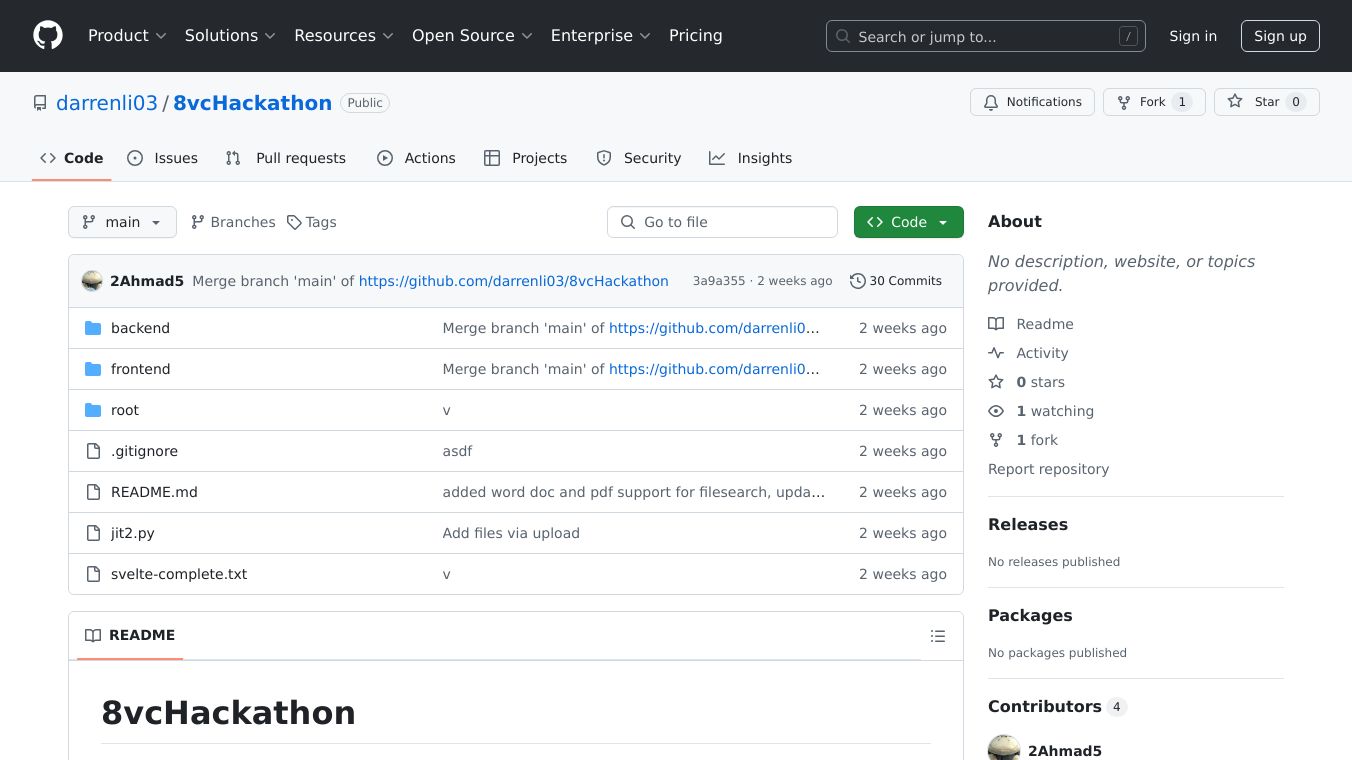Fork this repository

click(x=1153, y=102)
